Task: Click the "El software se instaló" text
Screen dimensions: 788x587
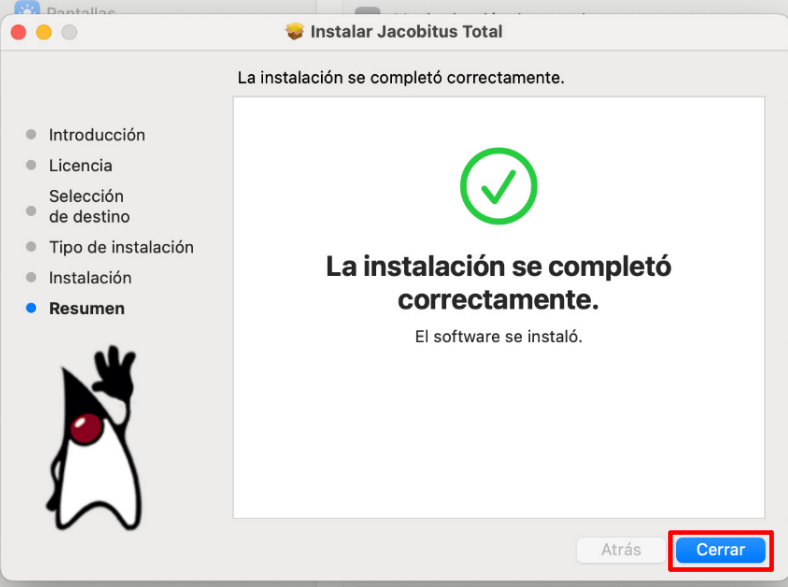Action: [x=498, y=337]
